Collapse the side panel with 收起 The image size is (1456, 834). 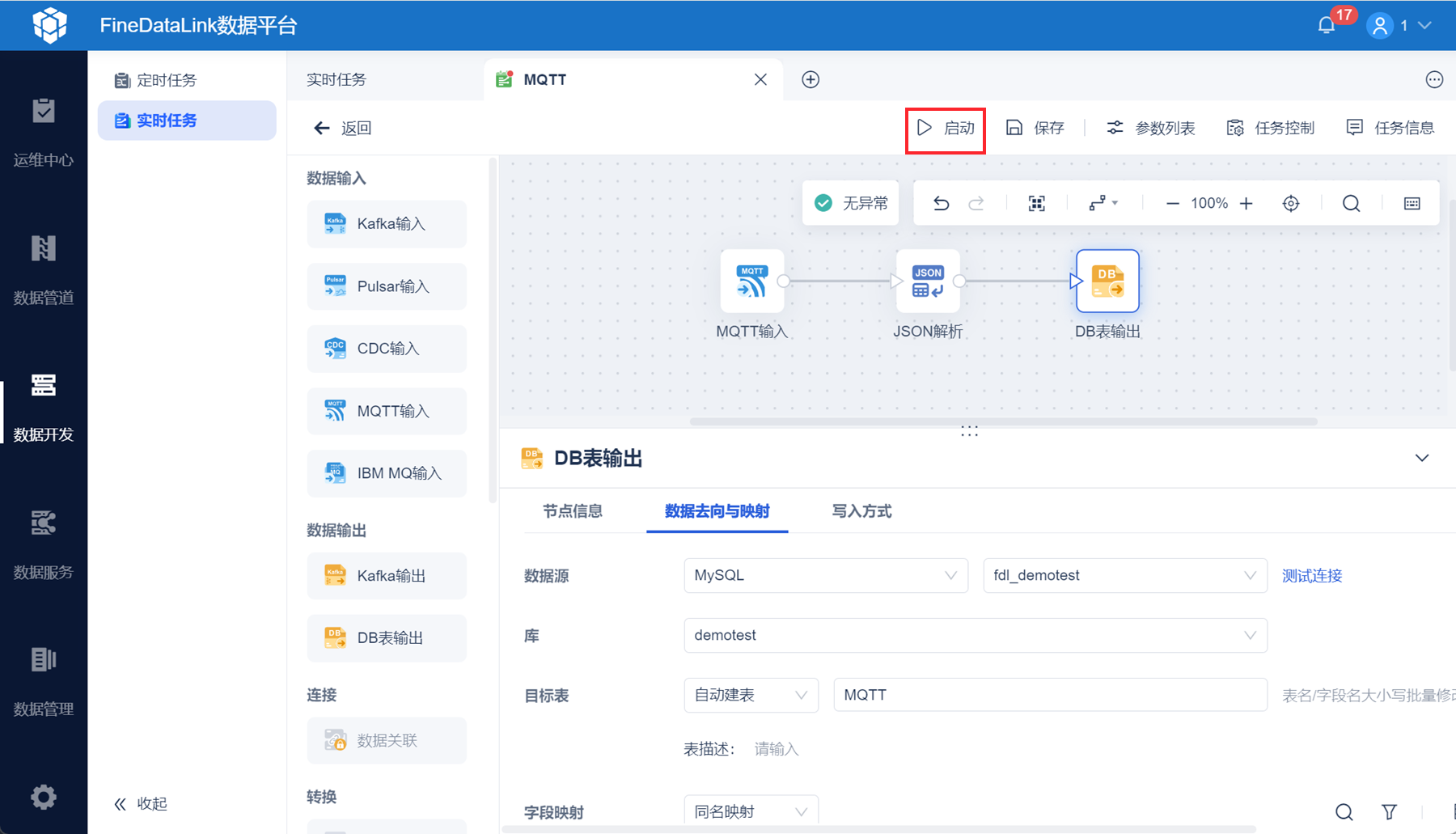[x=141, y=803]
